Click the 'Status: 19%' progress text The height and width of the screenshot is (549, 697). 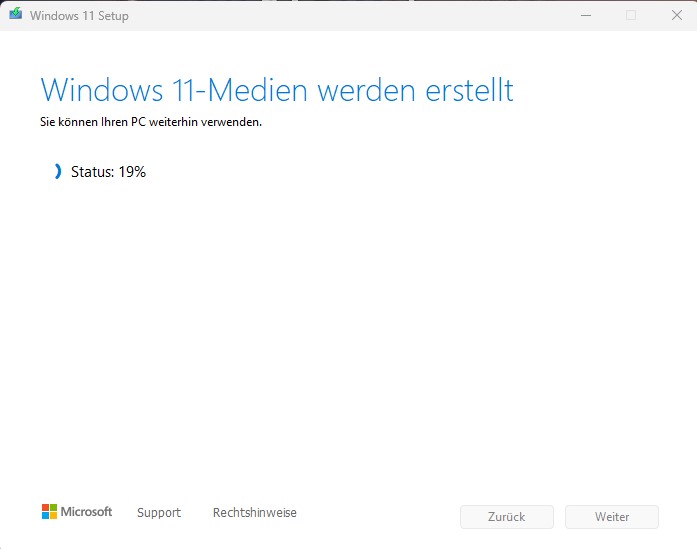pyautogui.click(x=108, y=172)
